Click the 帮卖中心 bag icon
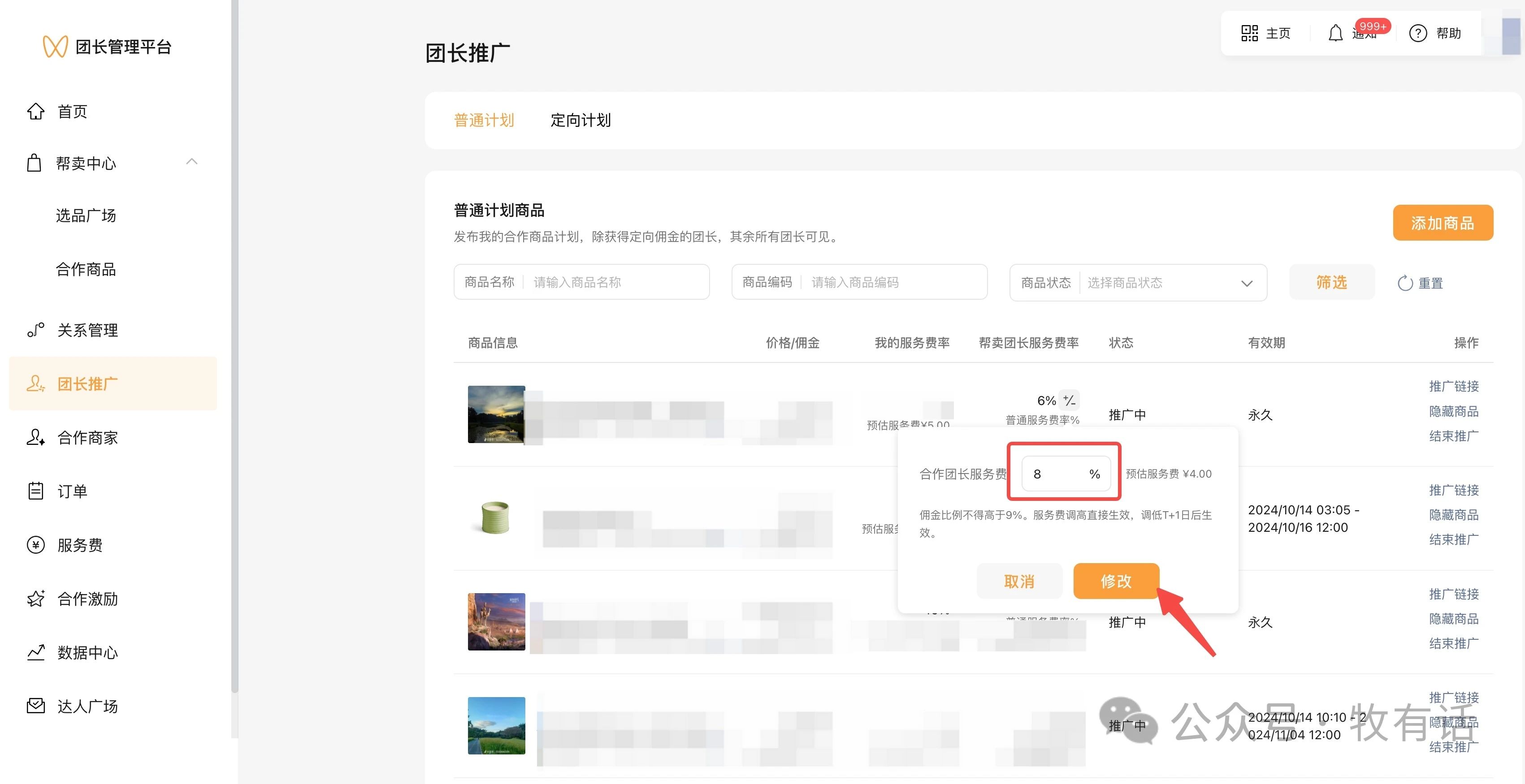 tap(35, 163)
